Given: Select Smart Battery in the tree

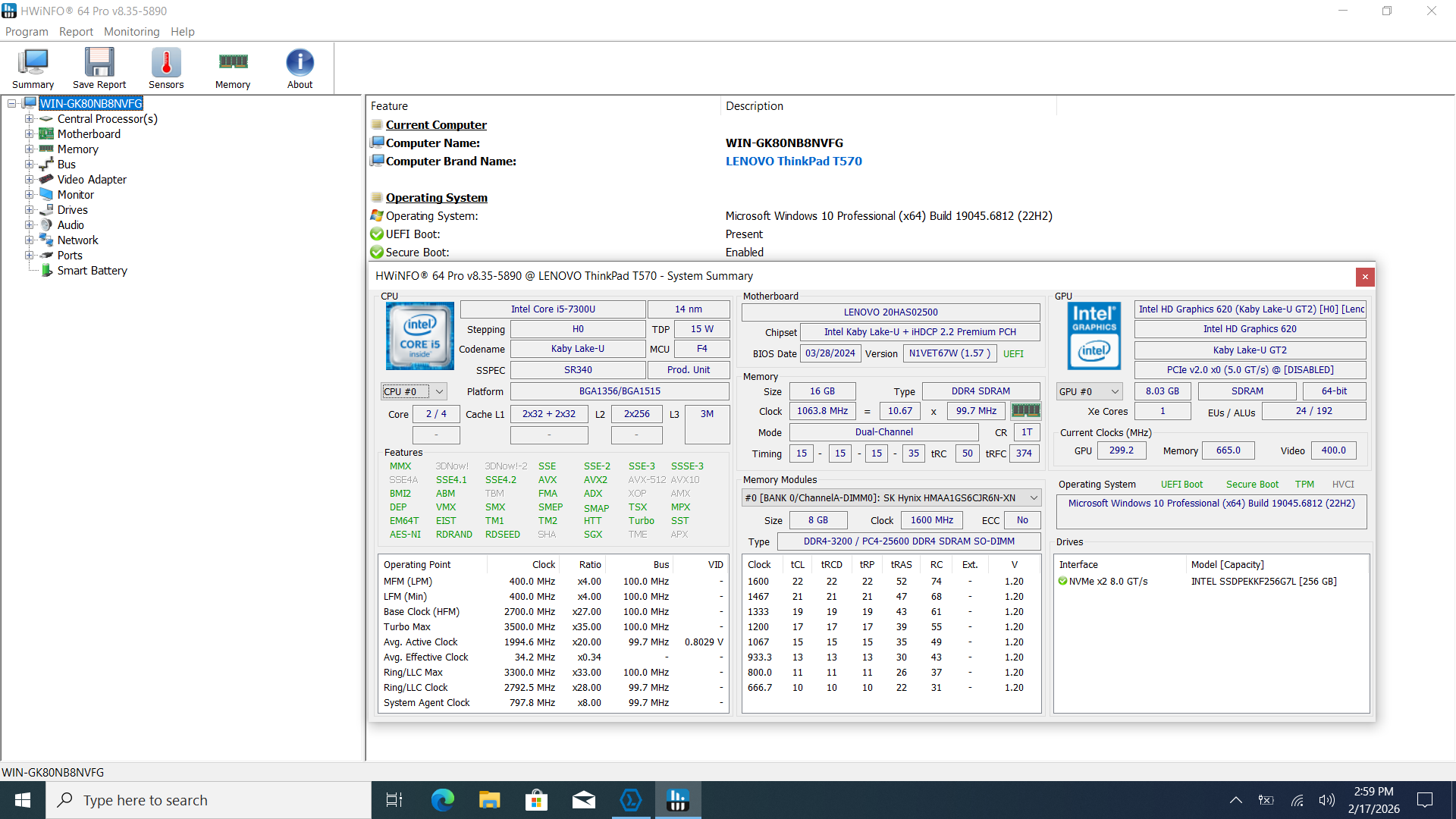Looking at the screenshot, I should 92,271.
